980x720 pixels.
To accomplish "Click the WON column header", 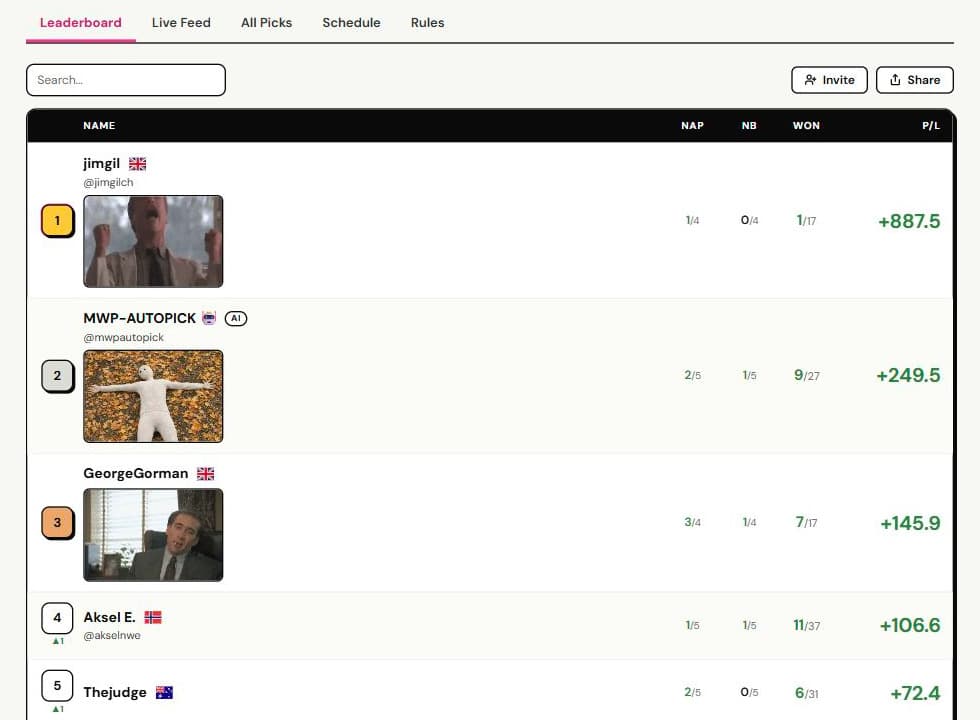I will click(806, 126).
